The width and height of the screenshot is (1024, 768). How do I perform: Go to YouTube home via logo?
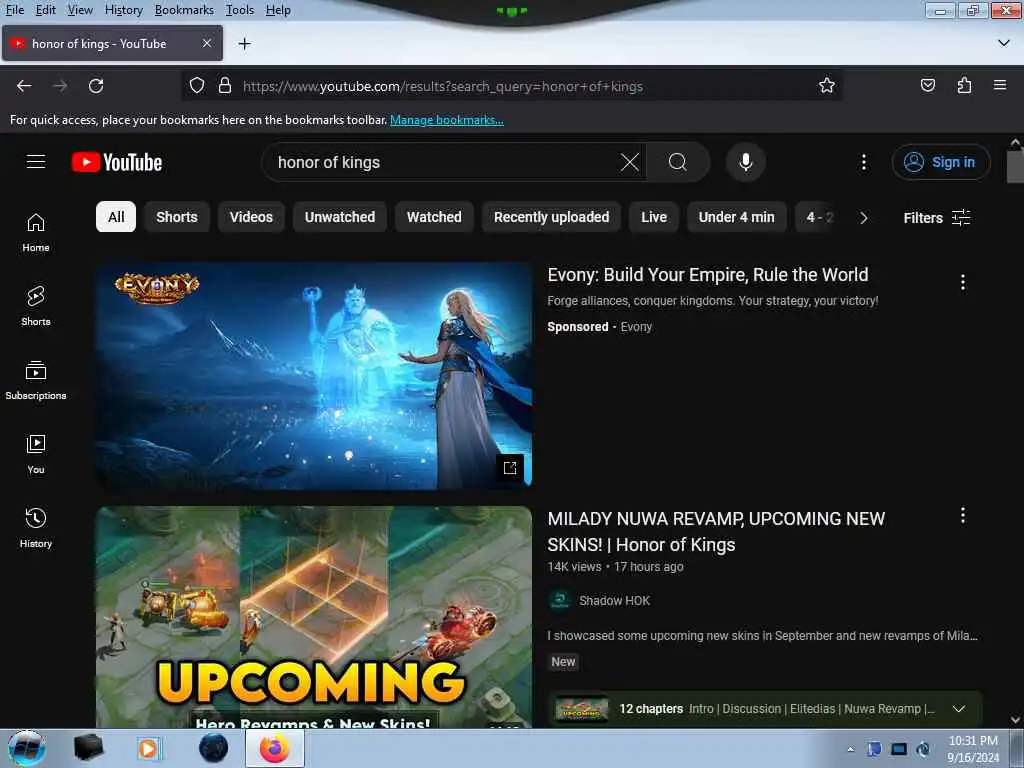pyautogui.click(x=117, y=162)
